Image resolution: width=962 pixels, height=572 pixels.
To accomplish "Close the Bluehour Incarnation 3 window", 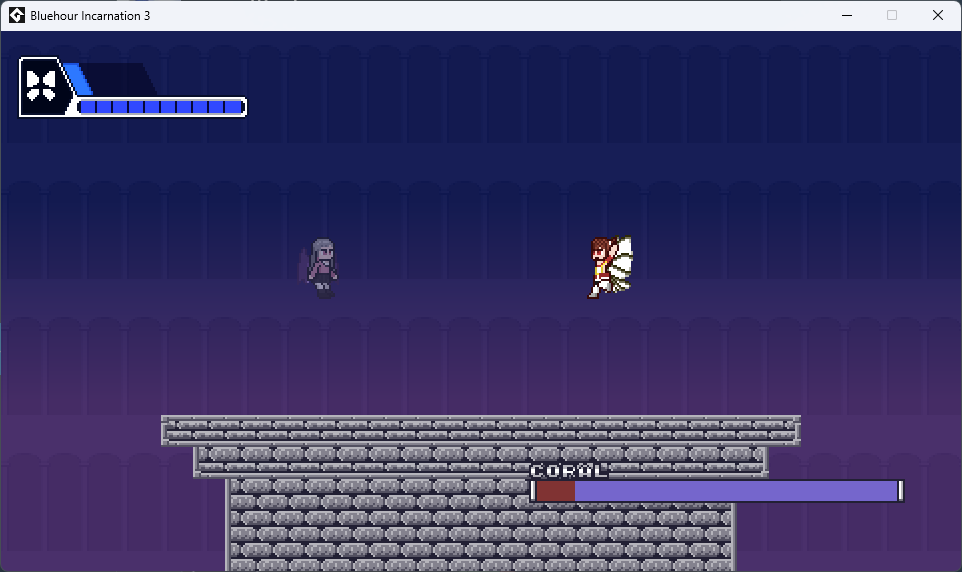I will 937,15.
